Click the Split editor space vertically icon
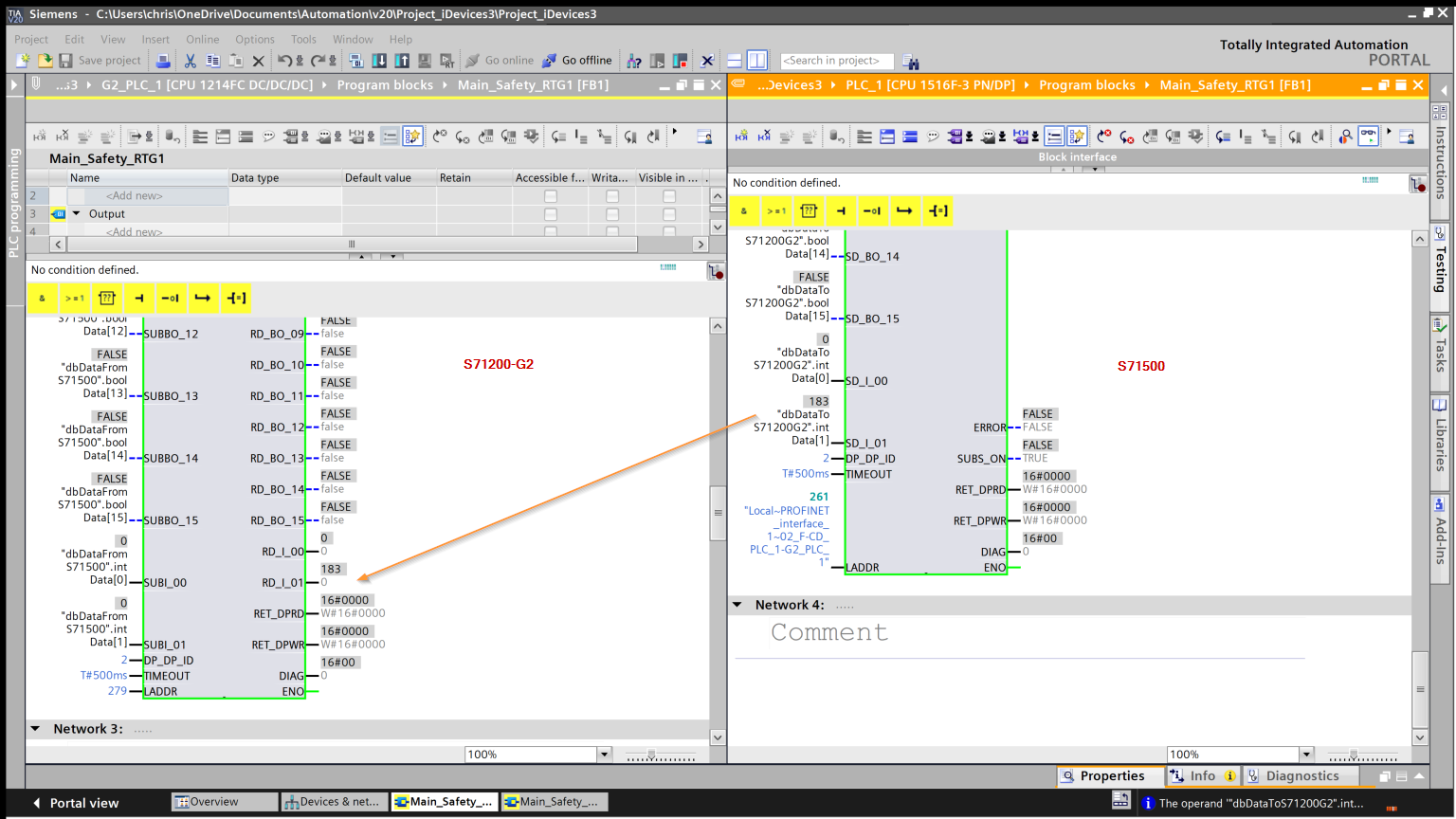Image resolution: width=1456 pixels, height=819 pixels. (756, 61)
